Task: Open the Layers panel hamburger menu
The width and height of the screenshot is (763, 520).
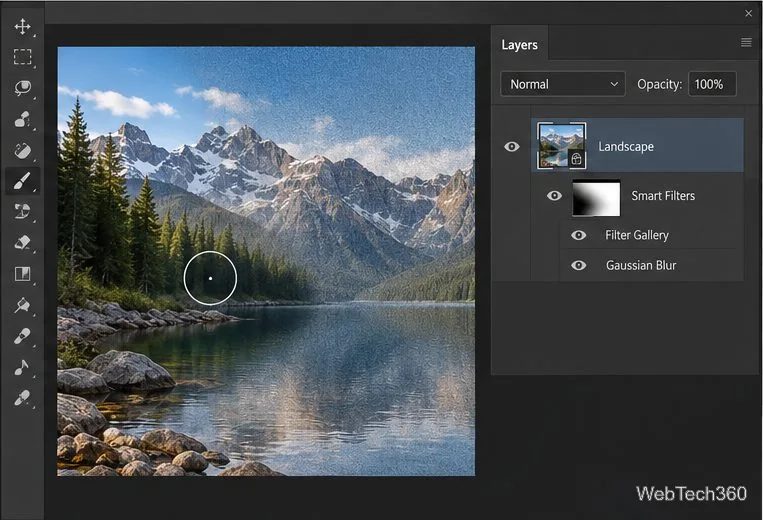Action: 746,43
